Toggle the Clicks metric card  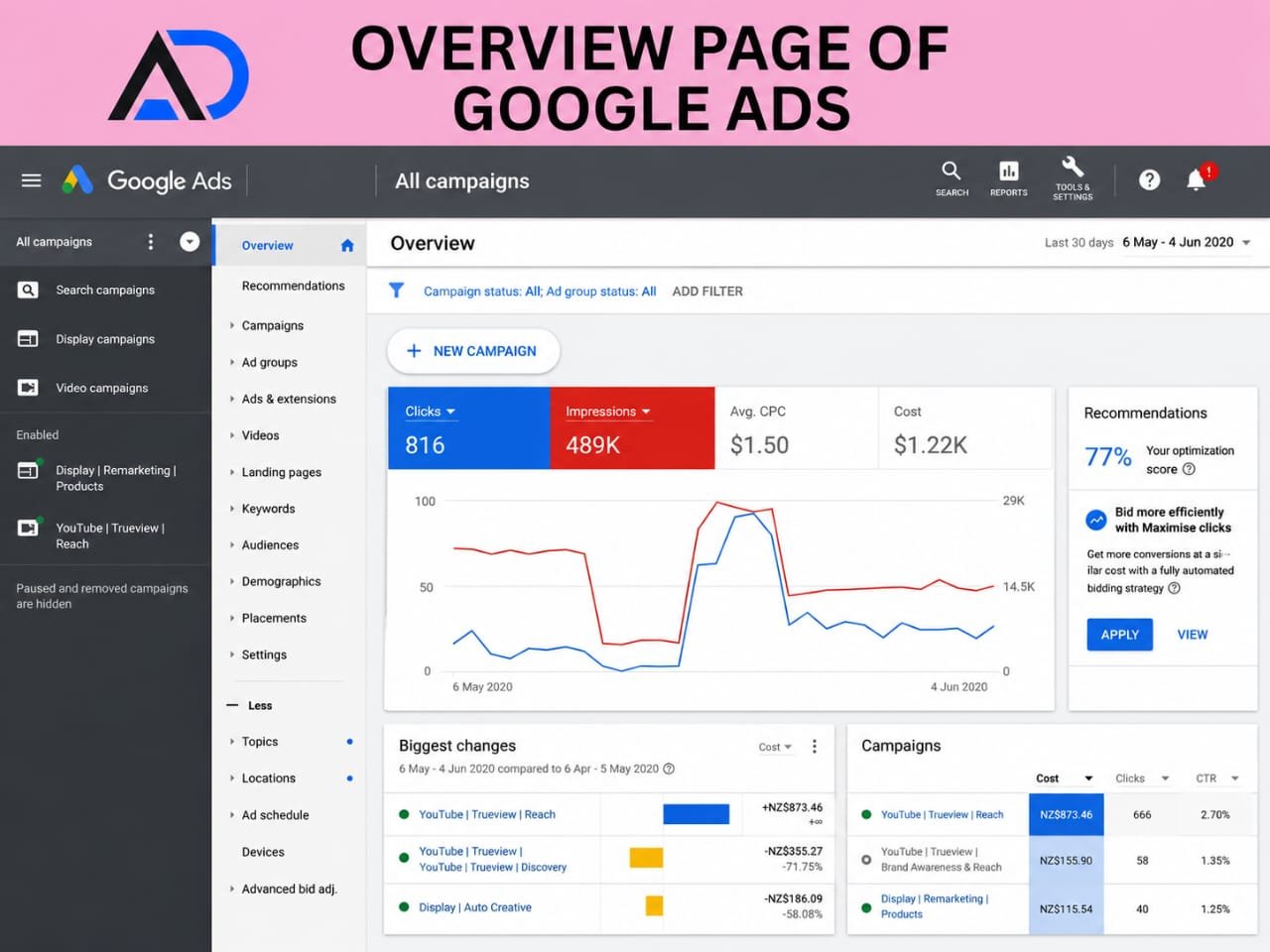[x=469, y=427]
